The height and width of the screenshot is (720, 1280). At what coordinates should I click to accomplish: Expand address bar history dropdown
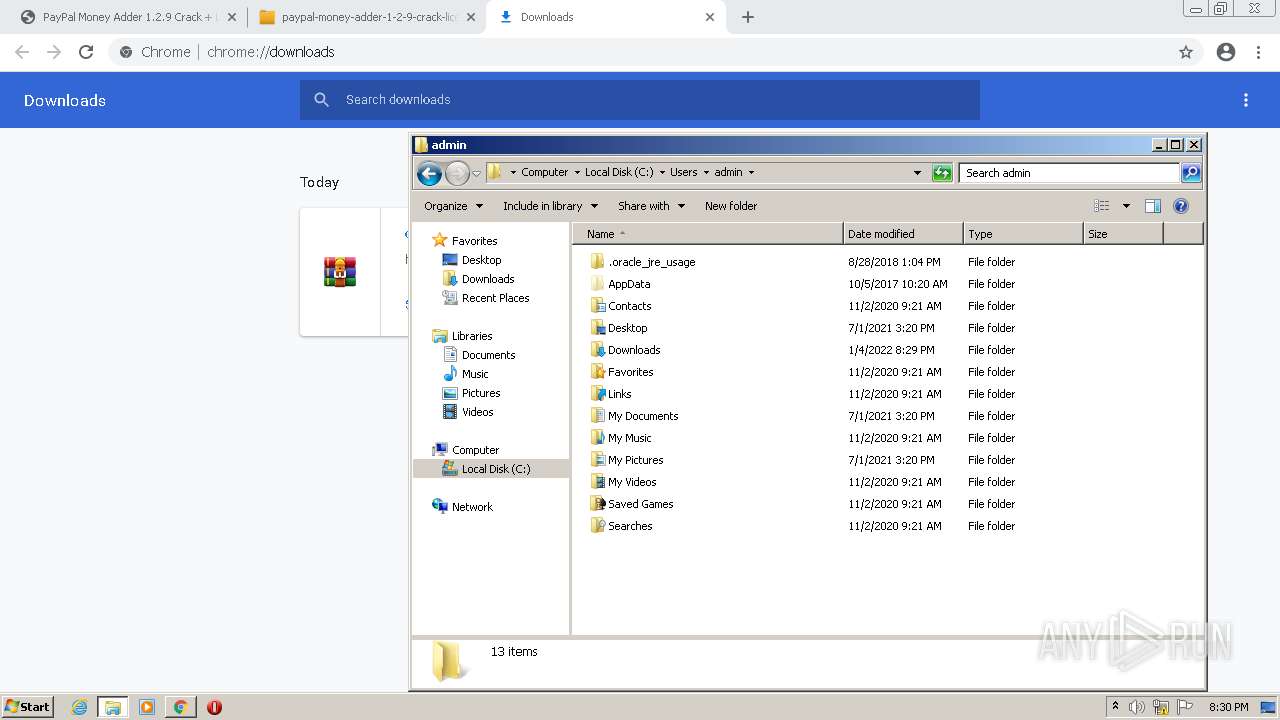tap(917, 173)
